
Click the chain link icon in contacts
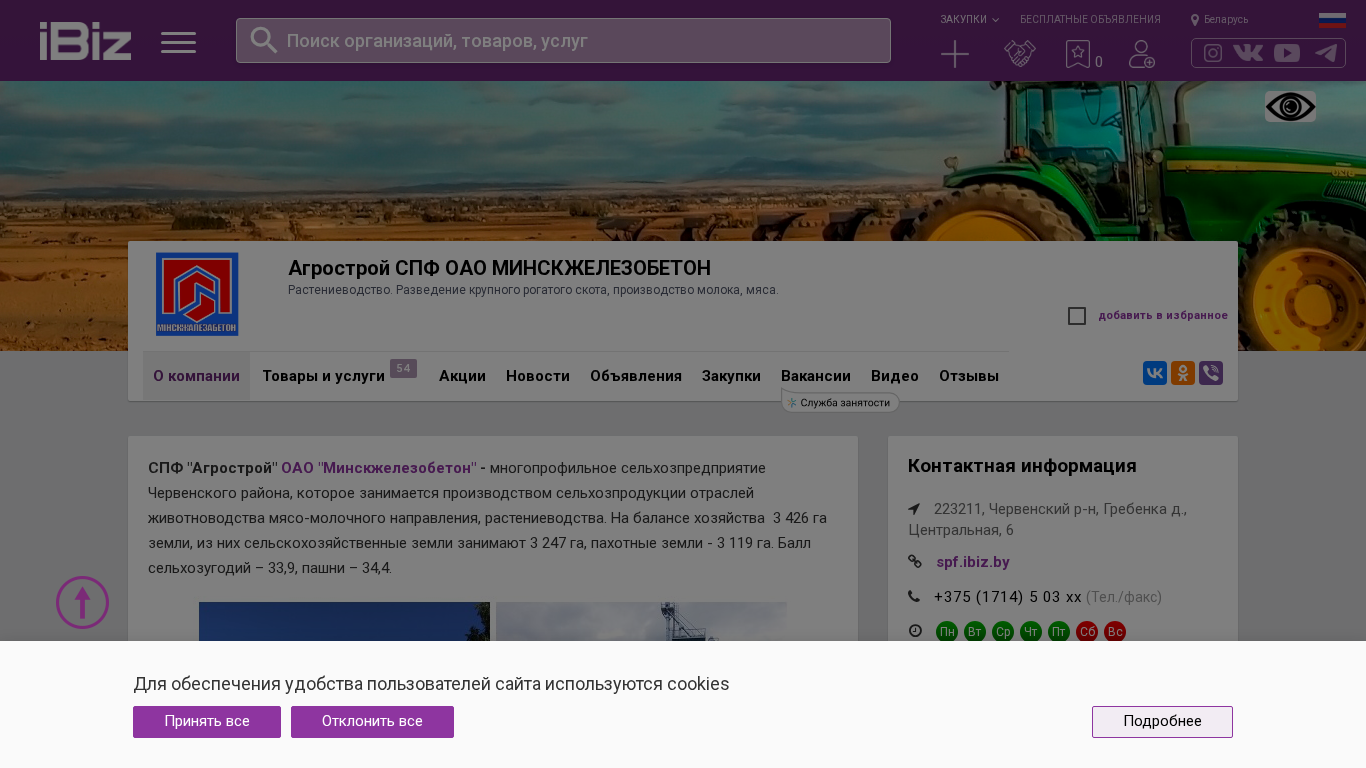tap(915, 562)
